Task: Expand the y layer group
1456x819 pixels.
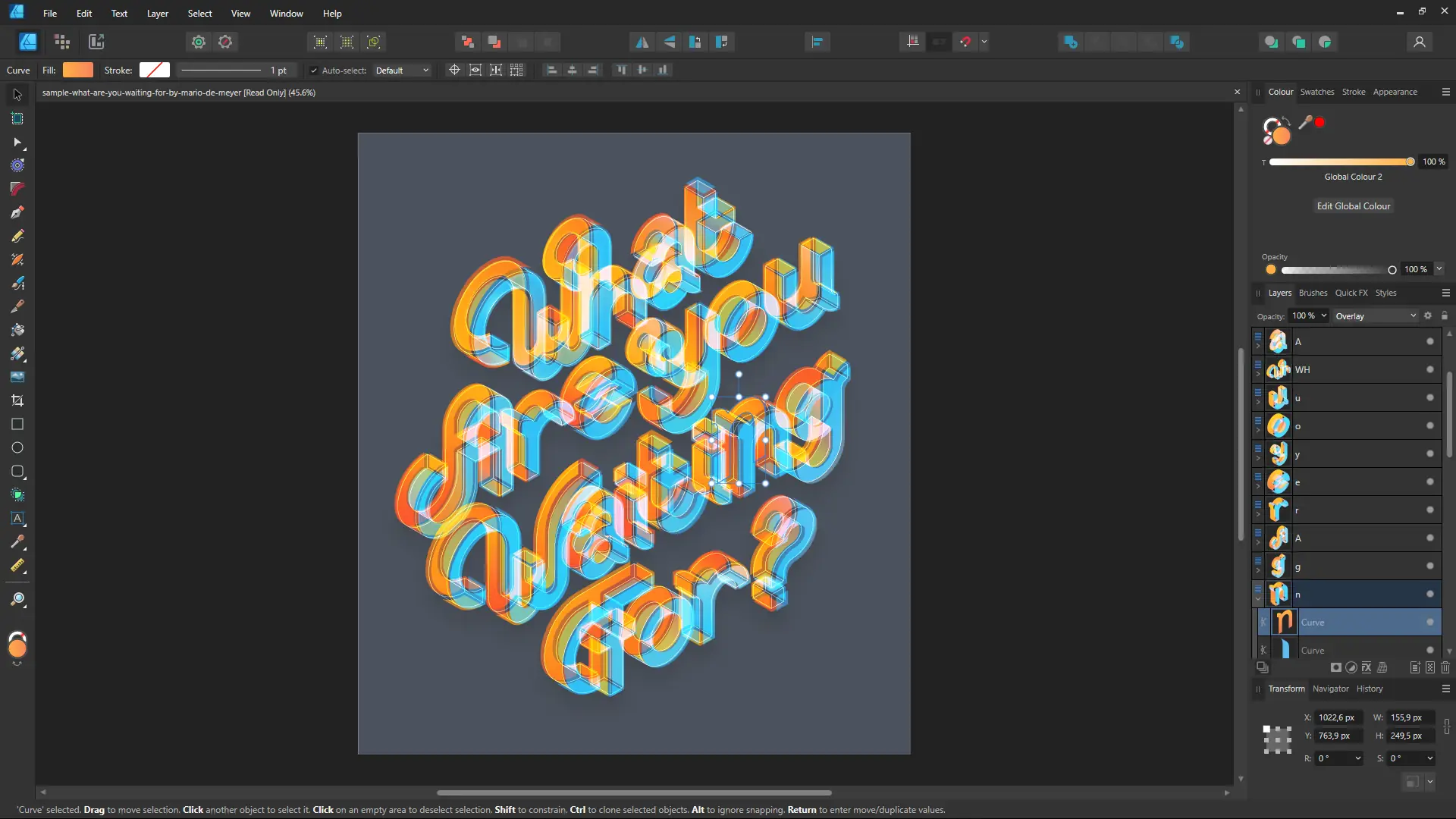Action: pyautogui.click(x=1258, y=458)
